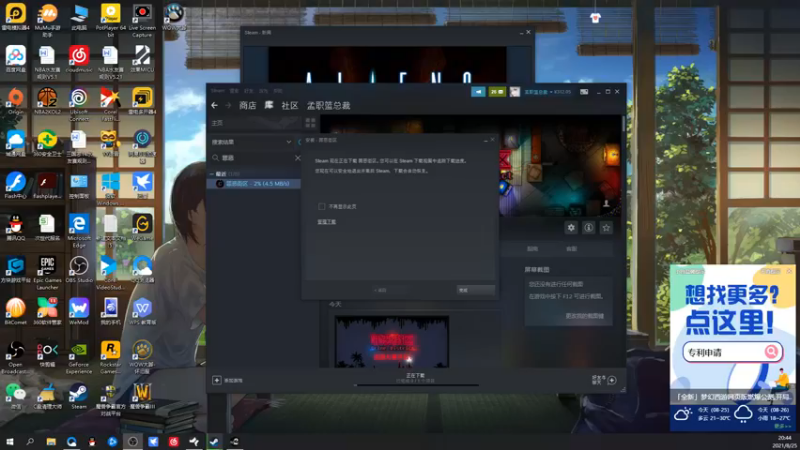Click Steam announcements megaphone button
The height and width of the screenshot is (450, 800).
(478, 92)
